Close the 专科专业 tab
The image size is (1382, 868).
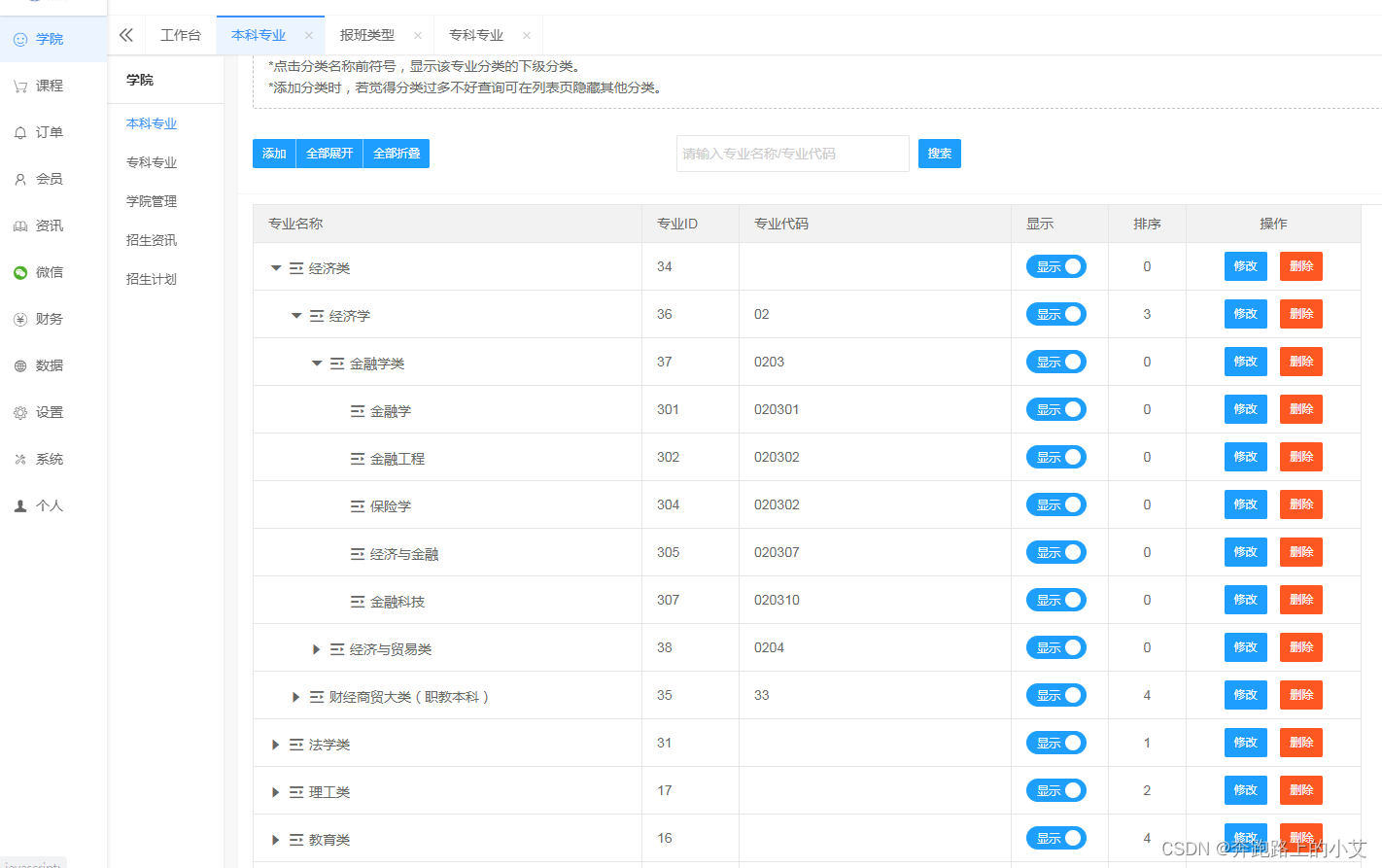coord(527,35)
